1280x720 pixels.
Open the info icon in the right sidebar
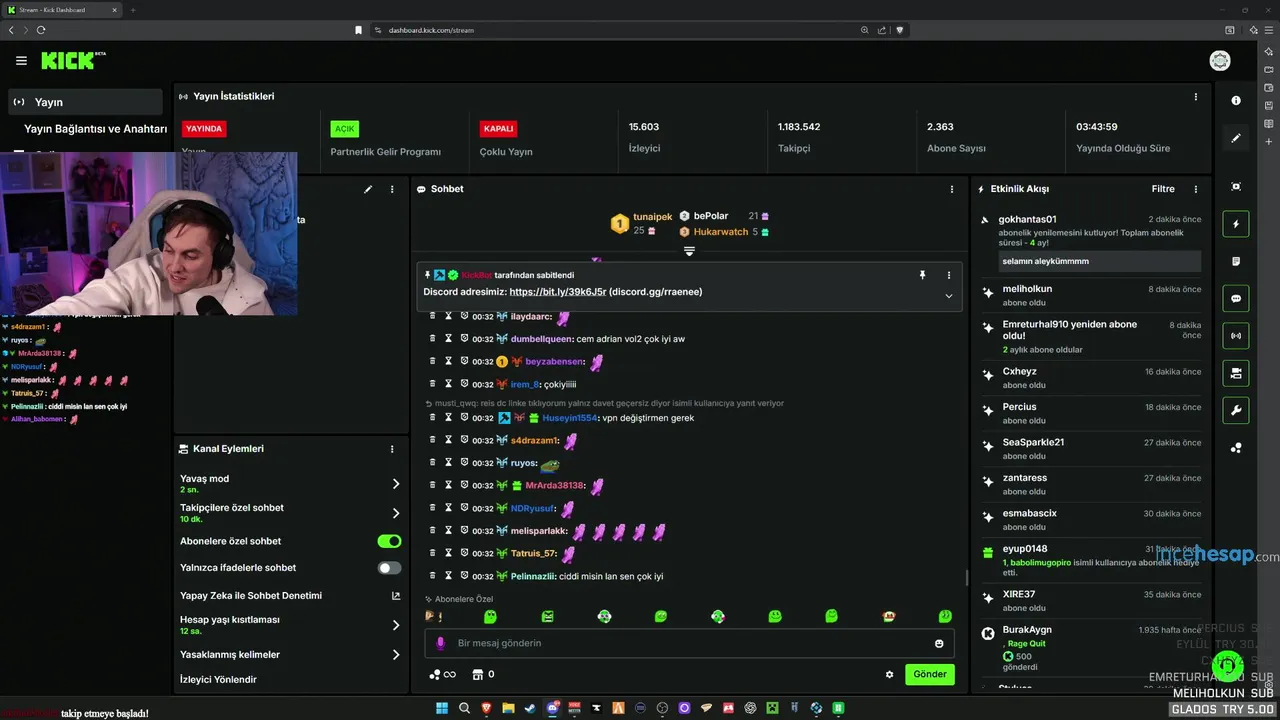(1236, 101)
